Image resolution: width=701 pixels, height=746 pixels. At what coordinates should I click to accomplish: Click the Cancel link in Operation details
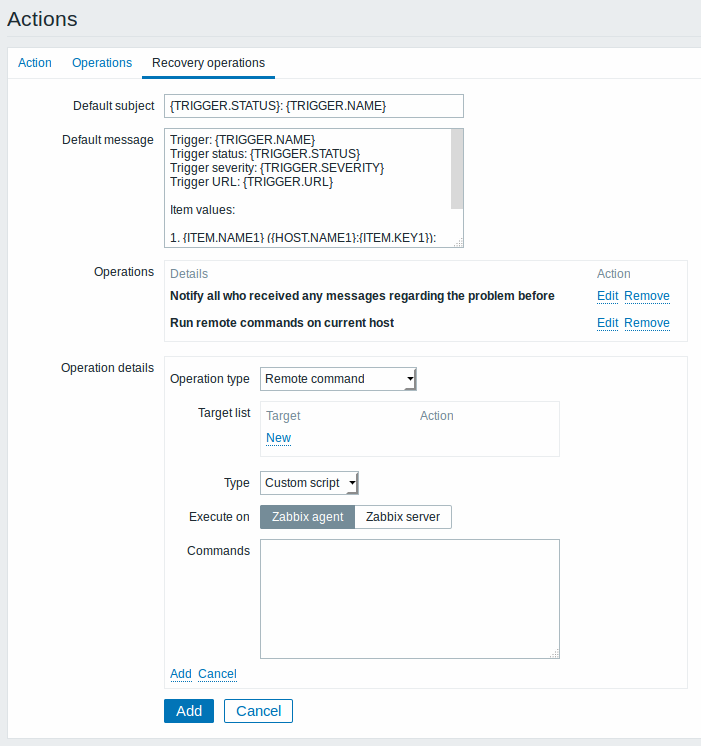[x=217, y=674]
